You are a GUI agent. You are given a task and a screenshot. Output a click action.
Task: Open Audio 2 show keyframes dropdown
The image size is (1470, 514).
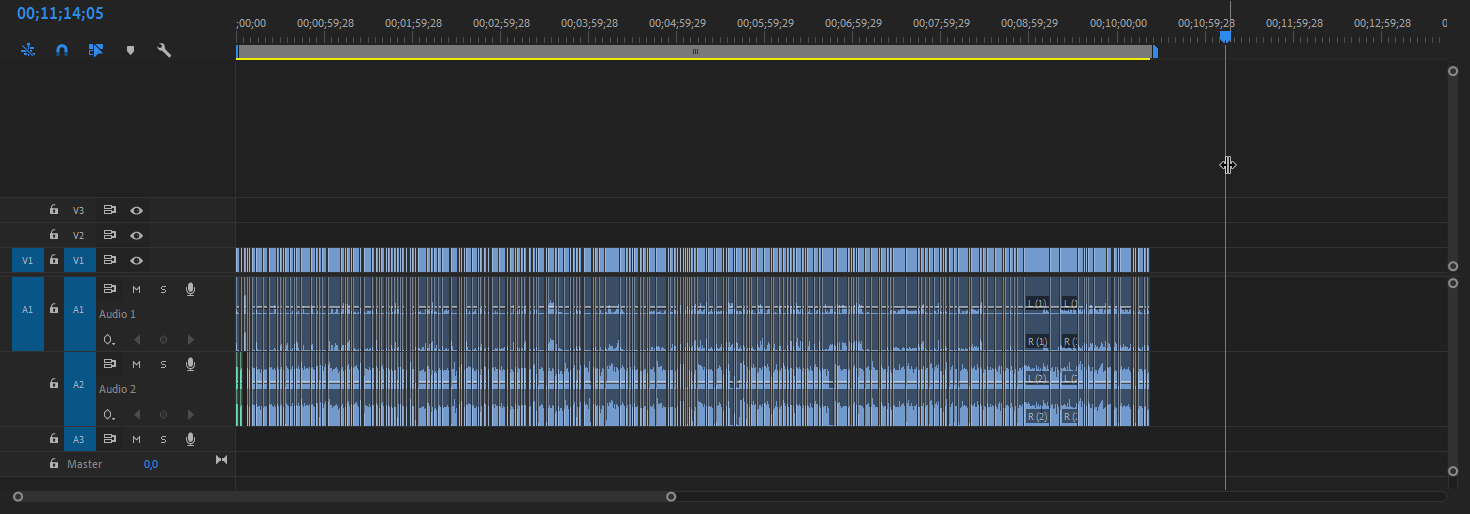tap(109, 415)
